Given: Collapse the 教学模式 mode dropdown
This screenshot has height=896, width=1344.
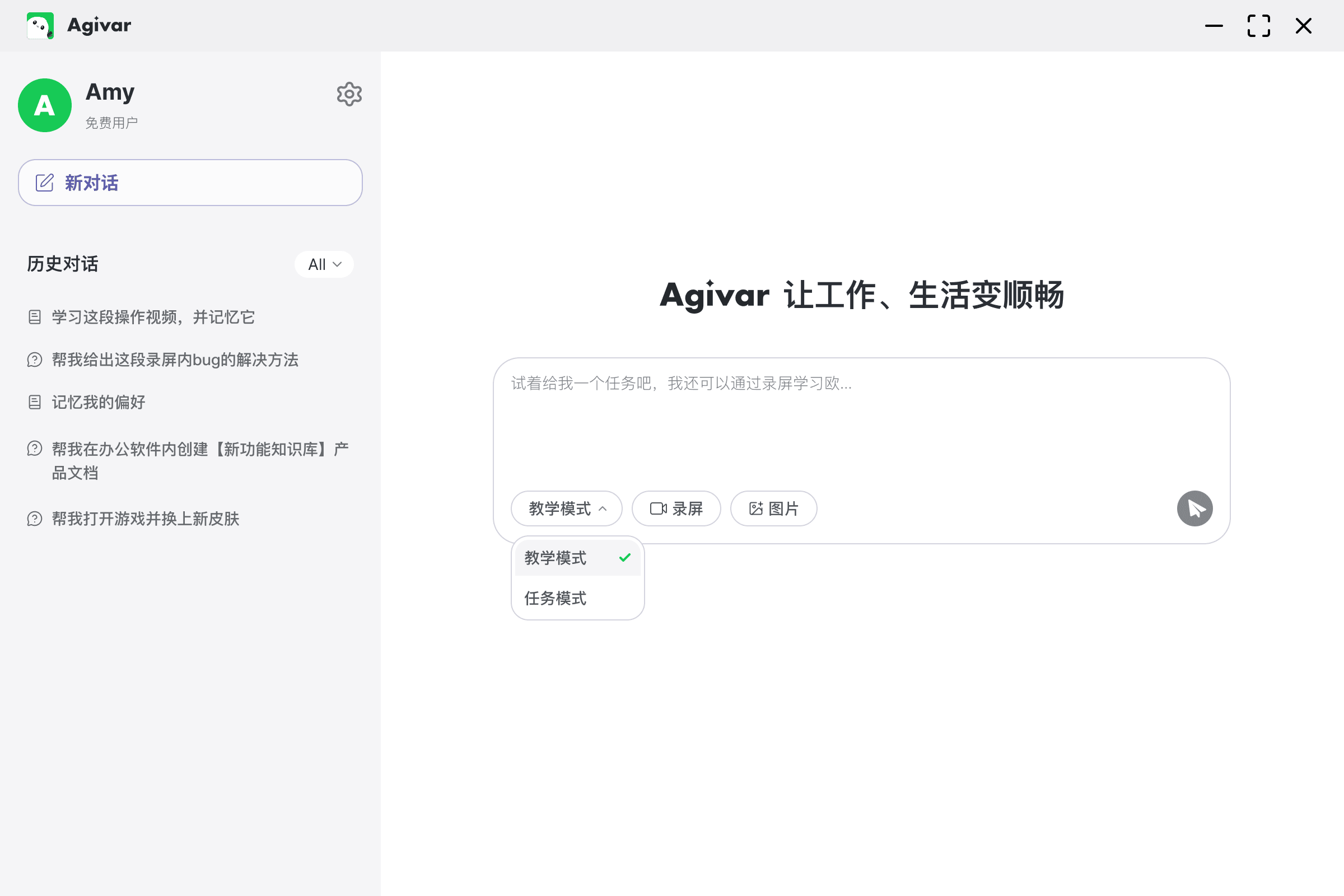Looking at the screenshot, I should [567, 508].
